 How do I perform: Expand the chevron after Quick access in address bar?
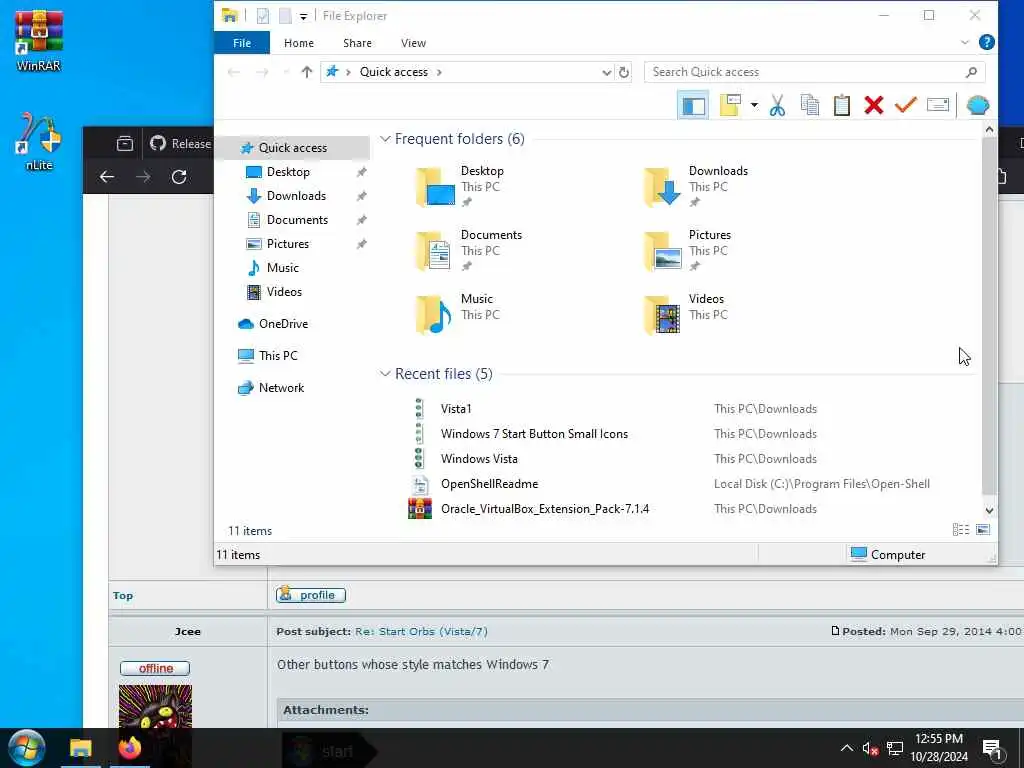click(439, 72)
